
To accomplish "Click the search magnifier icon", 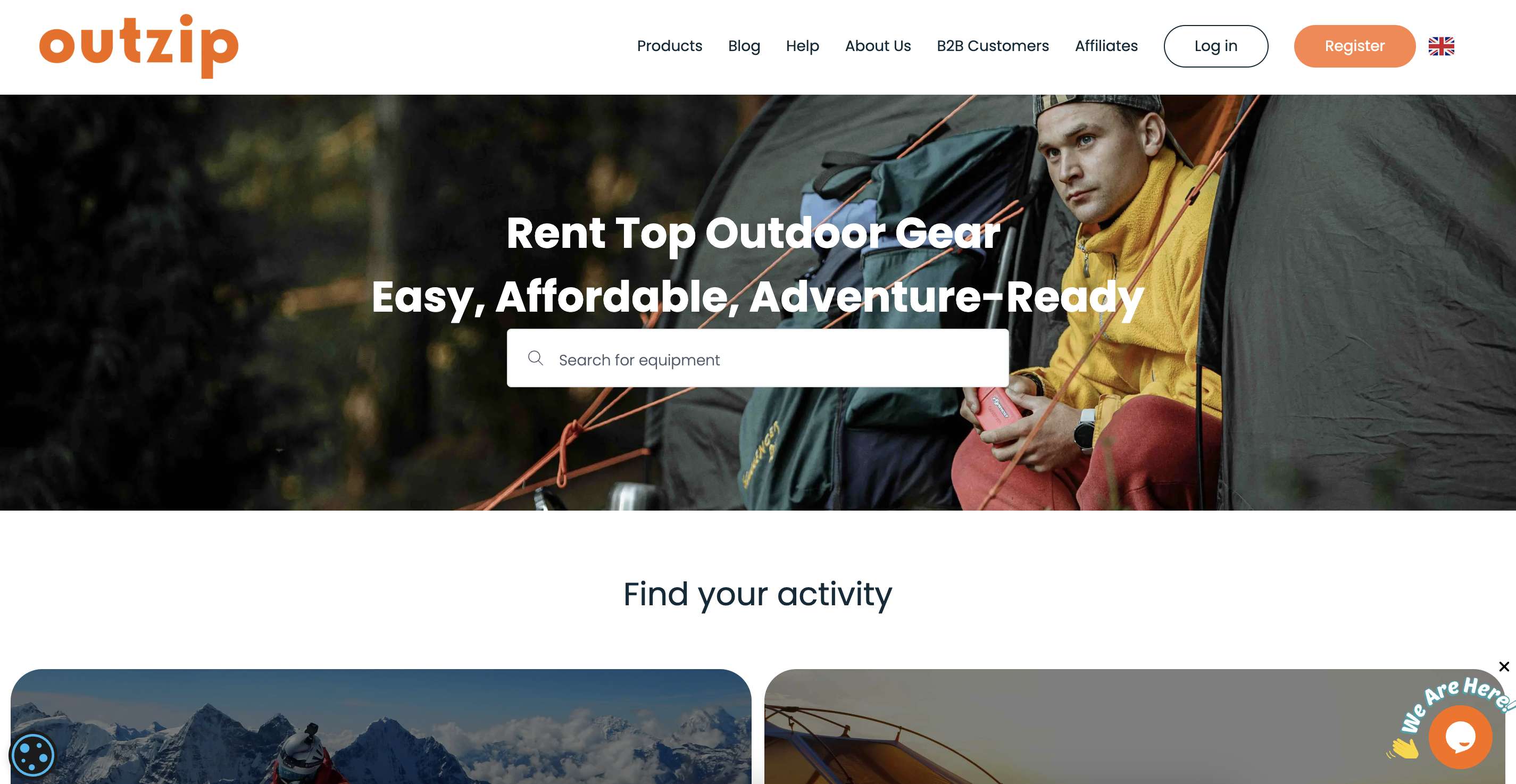I will 535,358.
